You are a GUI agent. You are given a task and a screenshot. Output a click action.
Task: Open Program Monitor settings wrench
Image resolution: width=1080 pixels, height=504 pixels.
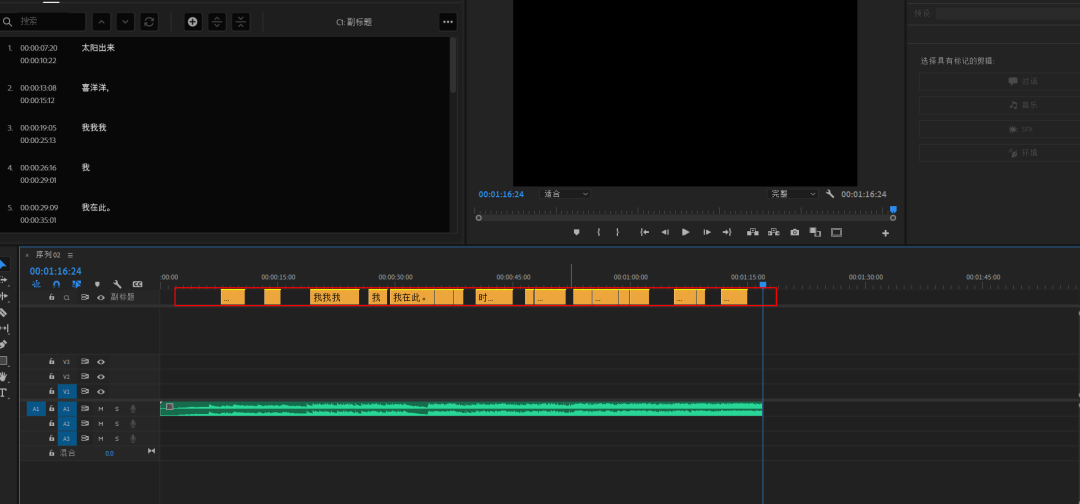pos(830,194)
